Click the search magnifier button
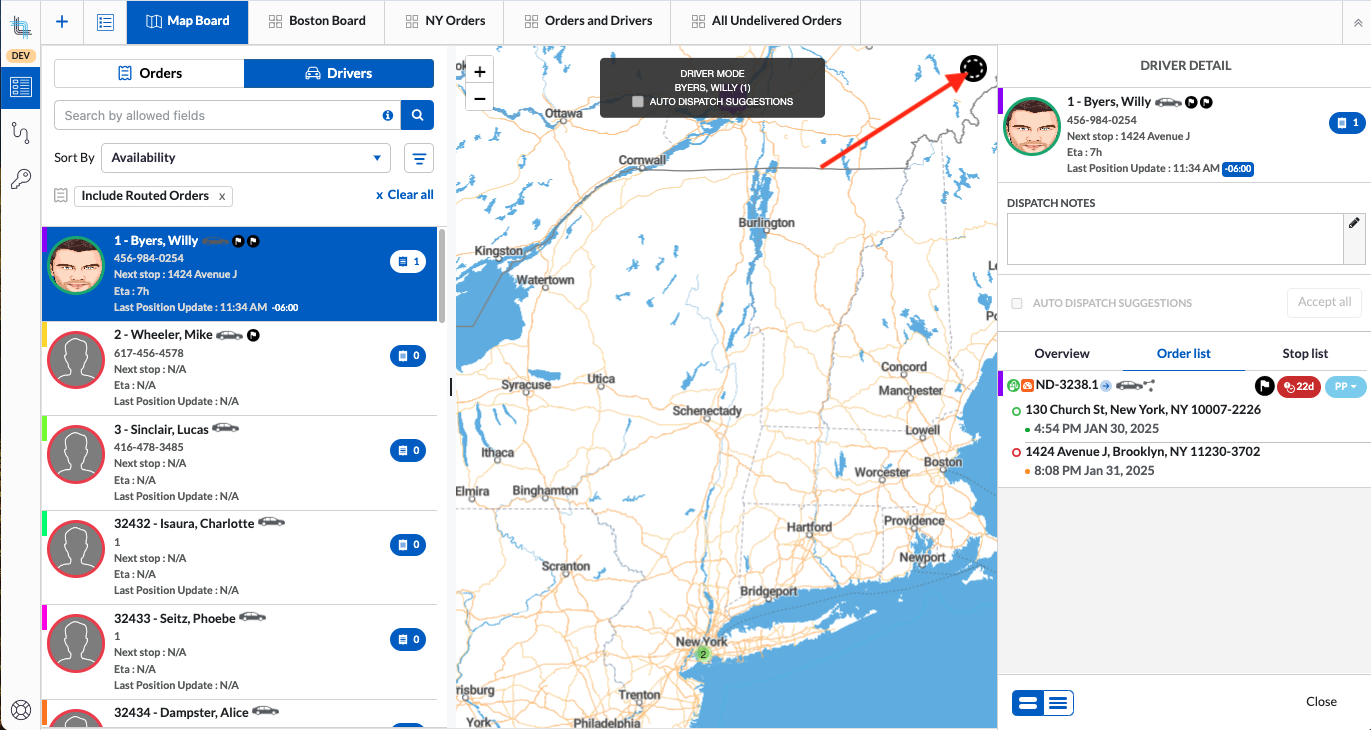Image resolution: width=1371 pixels, height=730 pixels. pos(417,115)
